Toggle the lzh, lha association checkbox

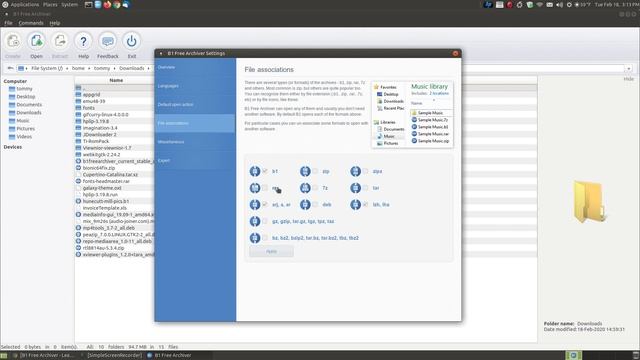click(x=366, y=204)
